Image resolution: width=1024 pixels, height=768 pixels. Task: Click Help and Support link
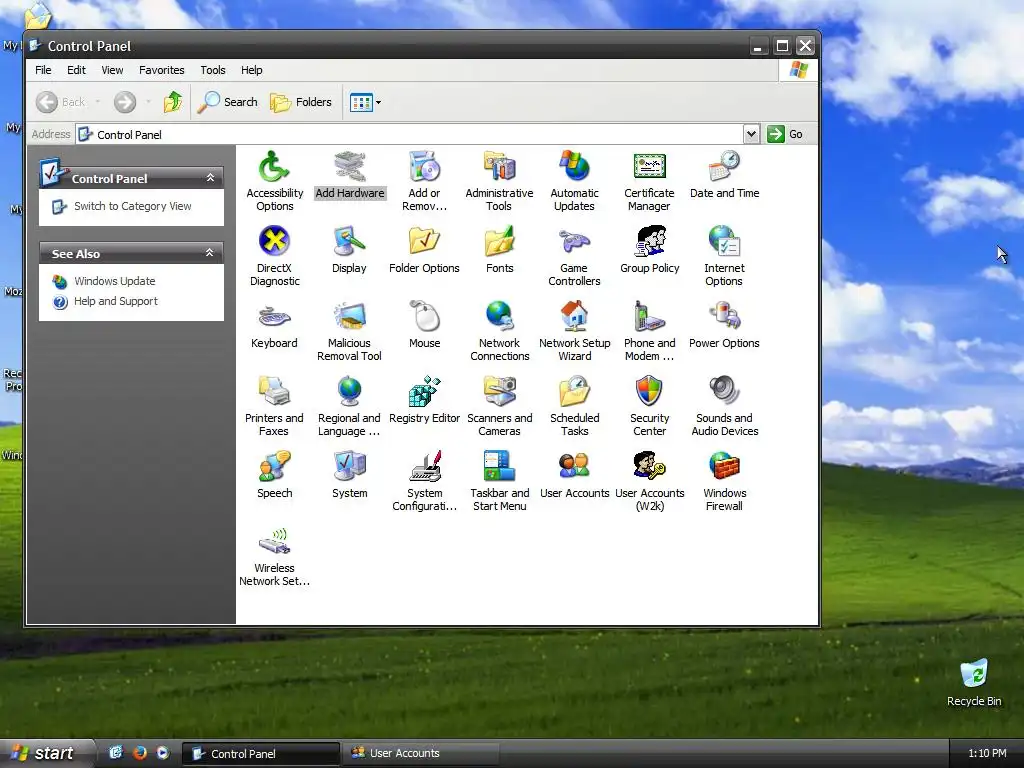pyautogui.click(x=116, y=301)
